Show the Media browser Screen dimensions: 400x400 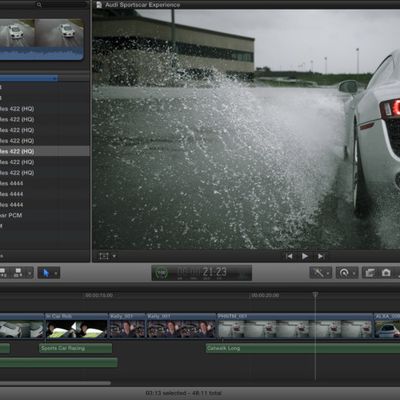[369, 273]
